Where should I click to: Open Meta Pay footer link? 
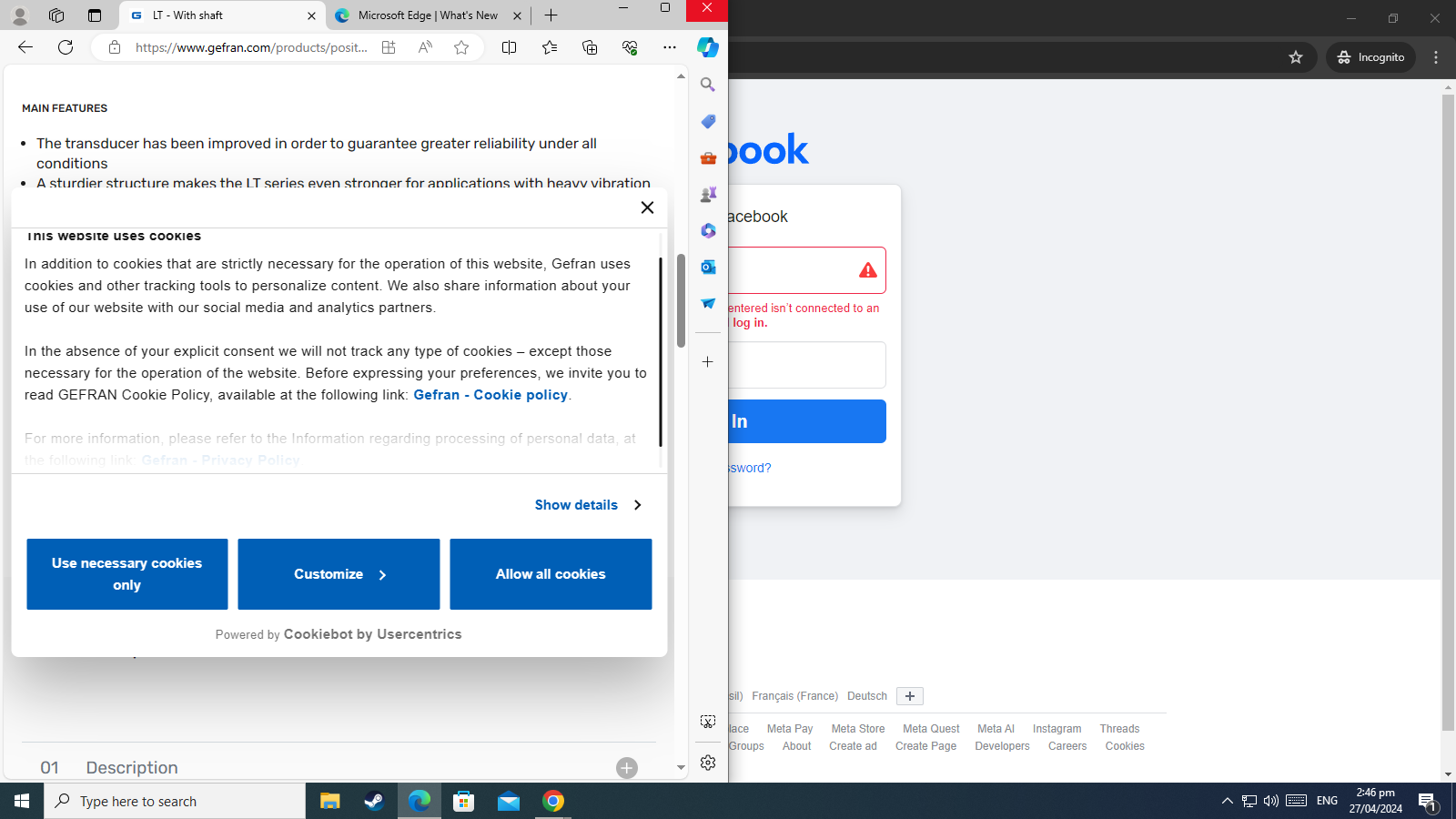[790, 729]
